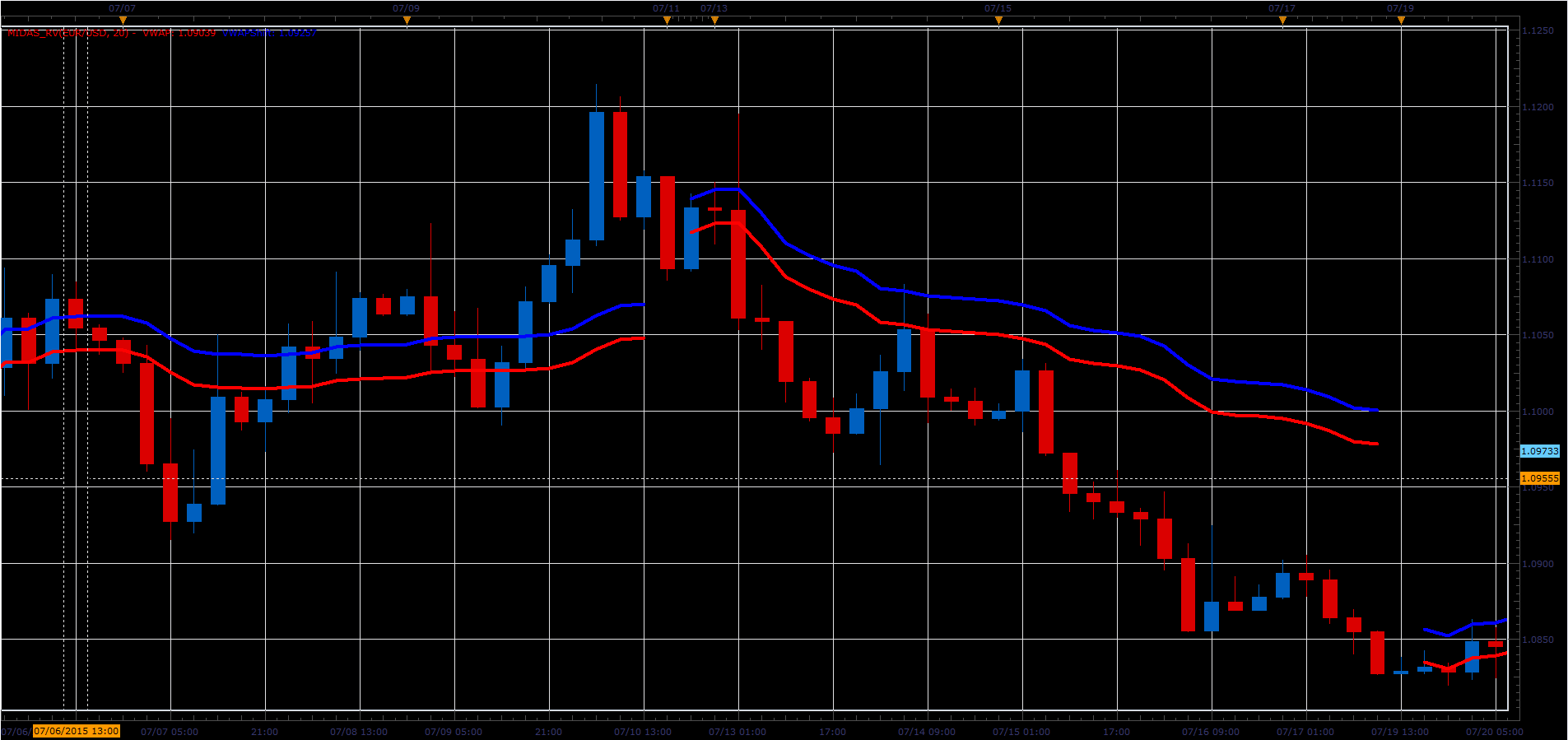Click the 07/09 day marker on top axis

(x=406, y=9)
